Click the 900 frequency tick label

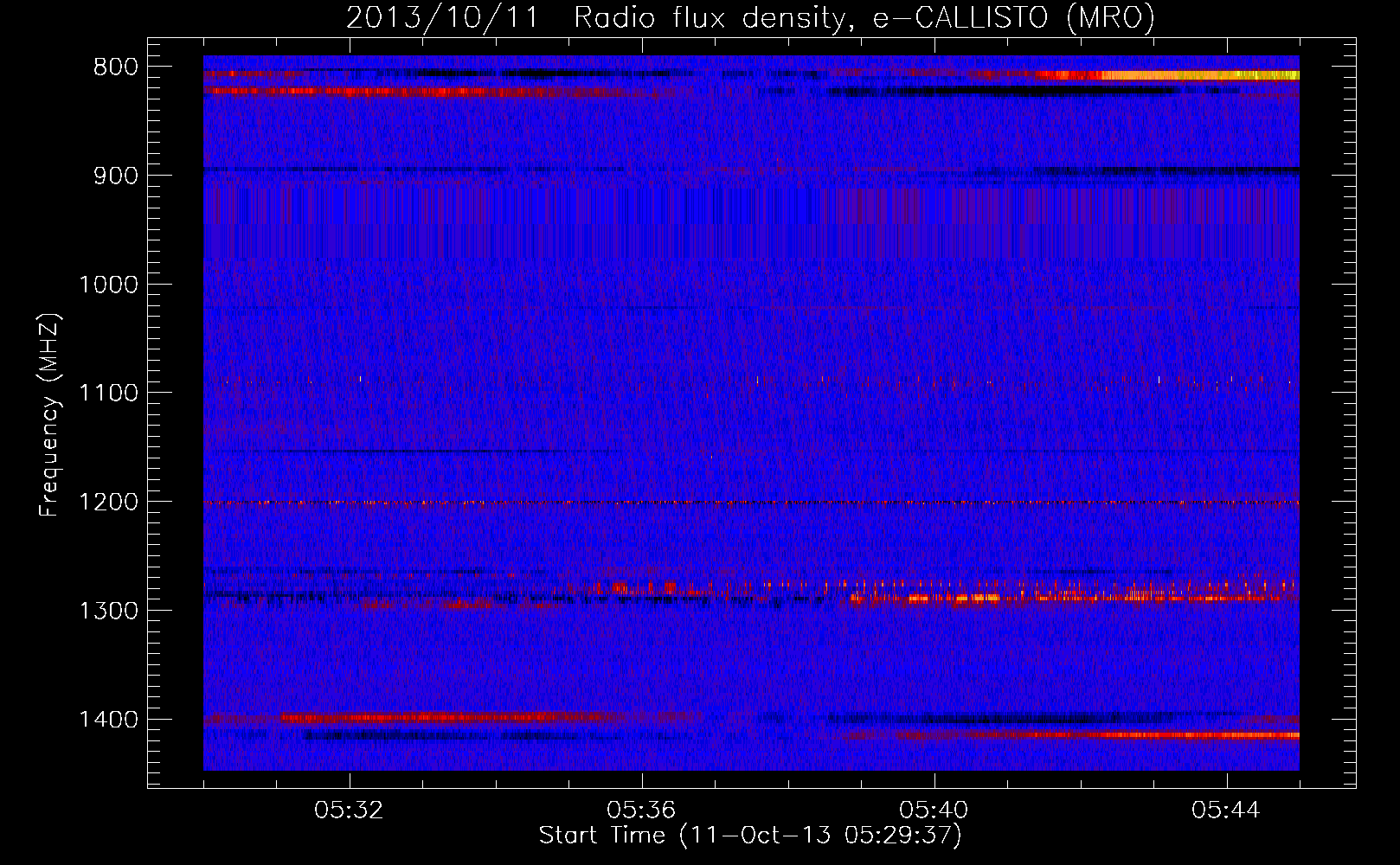115,176
